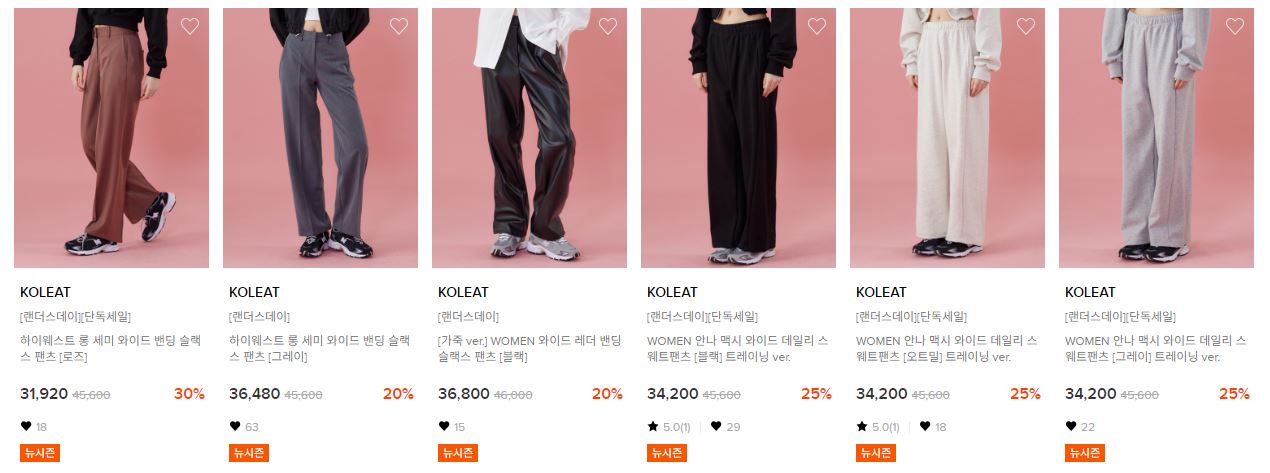The height and width of the screenshot is (473, 1270).
Task: Toggle wishlist heart on black leather pants photo
Action: pyautogui.click(x=608, y=26)
